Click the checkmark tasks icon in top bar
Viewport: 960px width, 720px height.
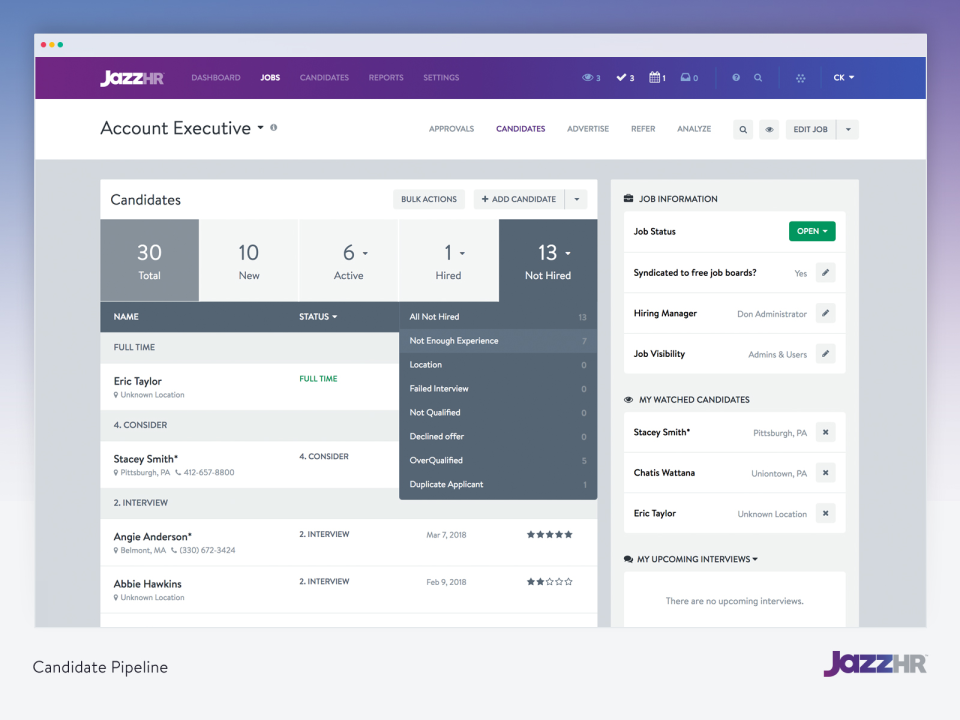(x=621, y=77)
